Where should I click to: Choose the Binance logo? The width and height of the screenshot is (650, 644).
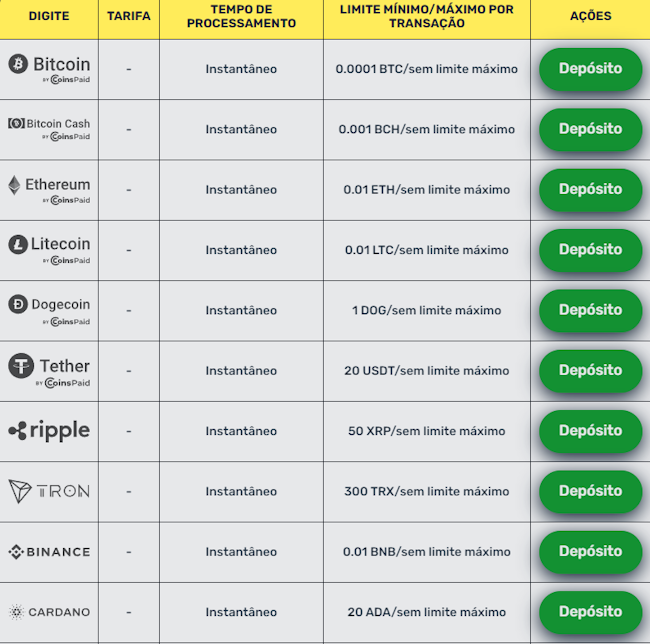tap(49, 552)
